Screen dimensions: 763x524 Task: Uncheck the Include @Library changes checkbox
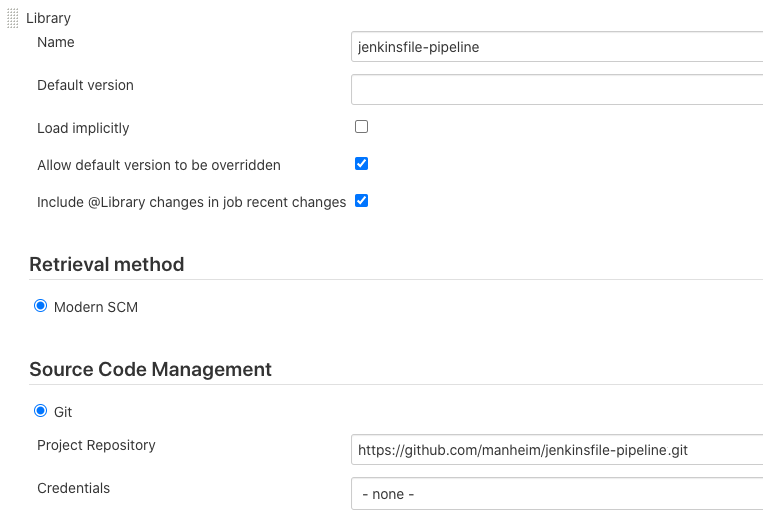[x=362, y=200]
